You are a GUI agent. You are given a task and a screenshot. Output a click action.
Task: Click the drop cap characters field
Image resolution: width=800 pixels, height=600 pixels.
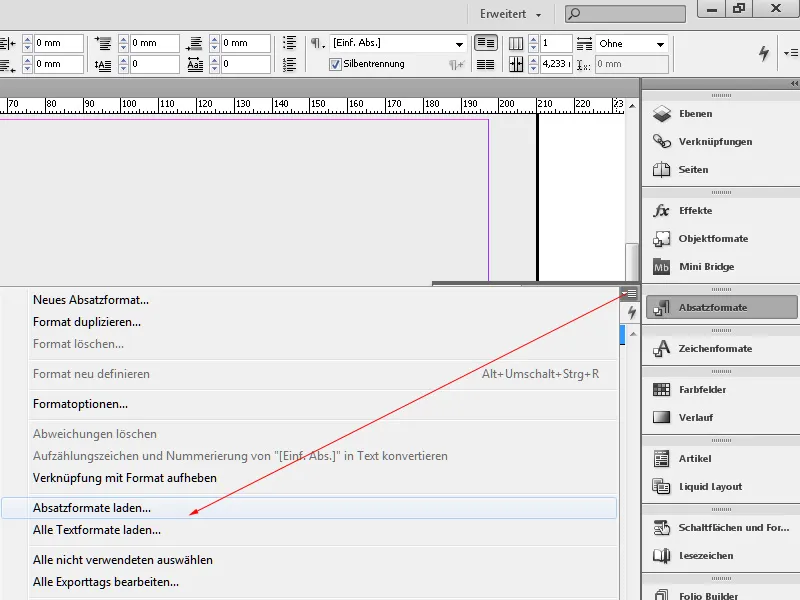point(245,64)
